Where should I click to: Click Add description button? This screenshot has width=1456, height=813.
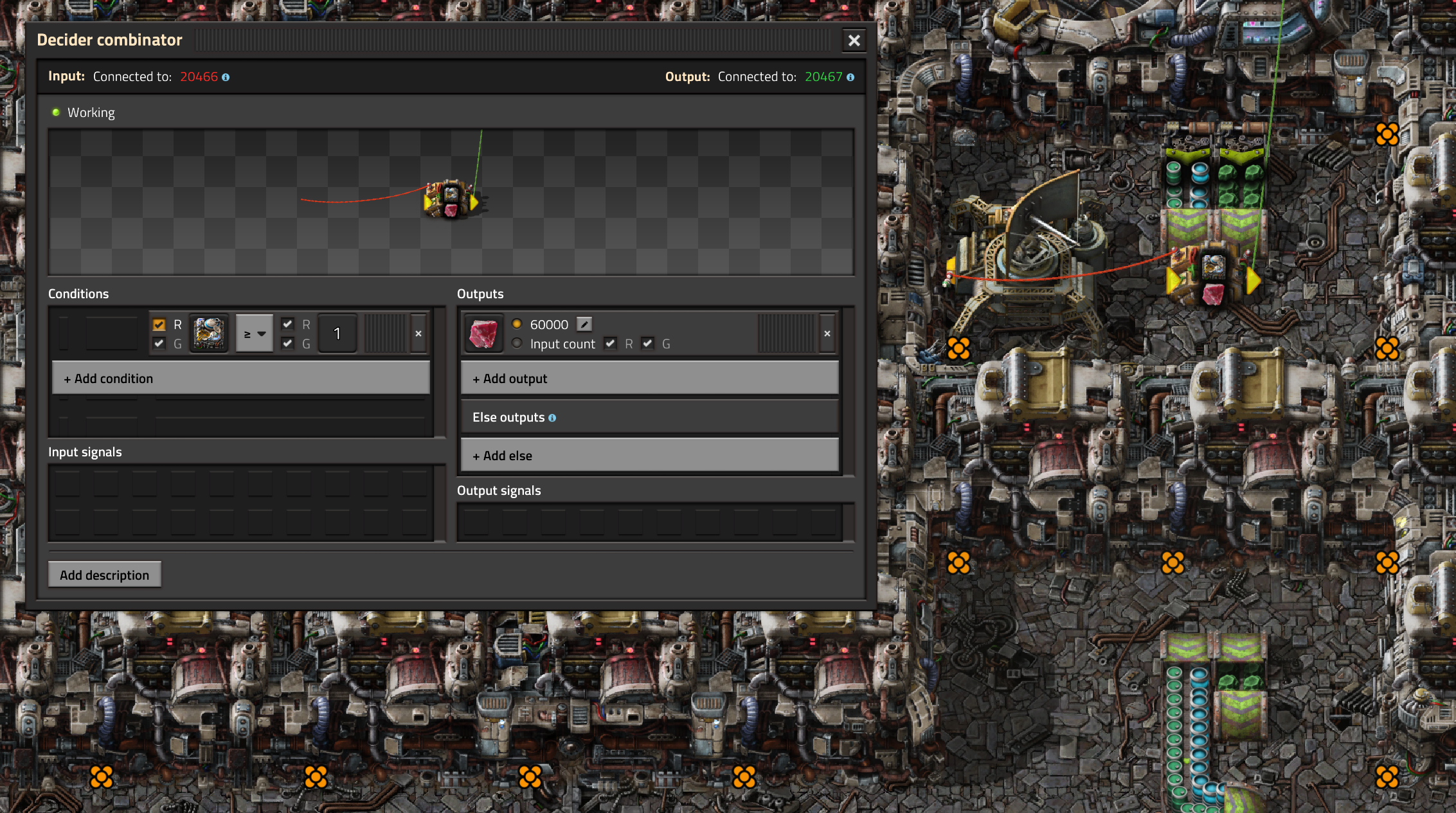(105, 575)
